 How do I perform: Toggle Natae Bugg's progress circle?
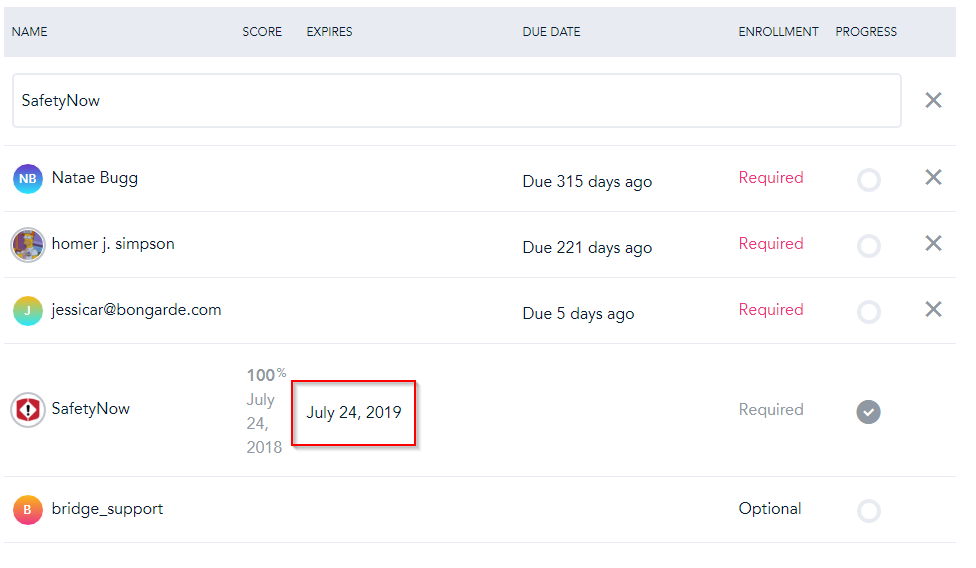click(x=869, y=180)
